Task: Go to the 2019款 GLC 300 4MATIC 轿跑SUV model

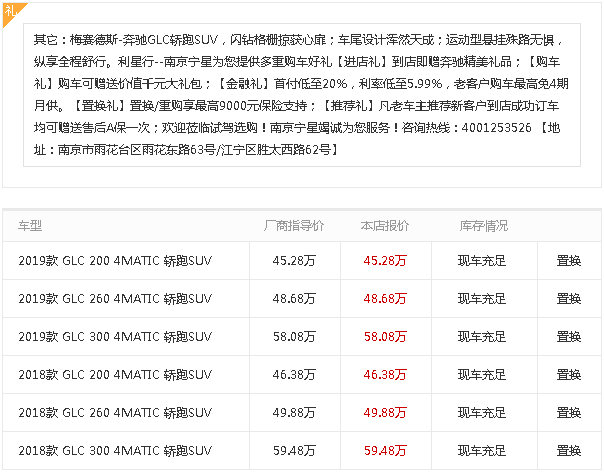Action: (x=115, y=336)
